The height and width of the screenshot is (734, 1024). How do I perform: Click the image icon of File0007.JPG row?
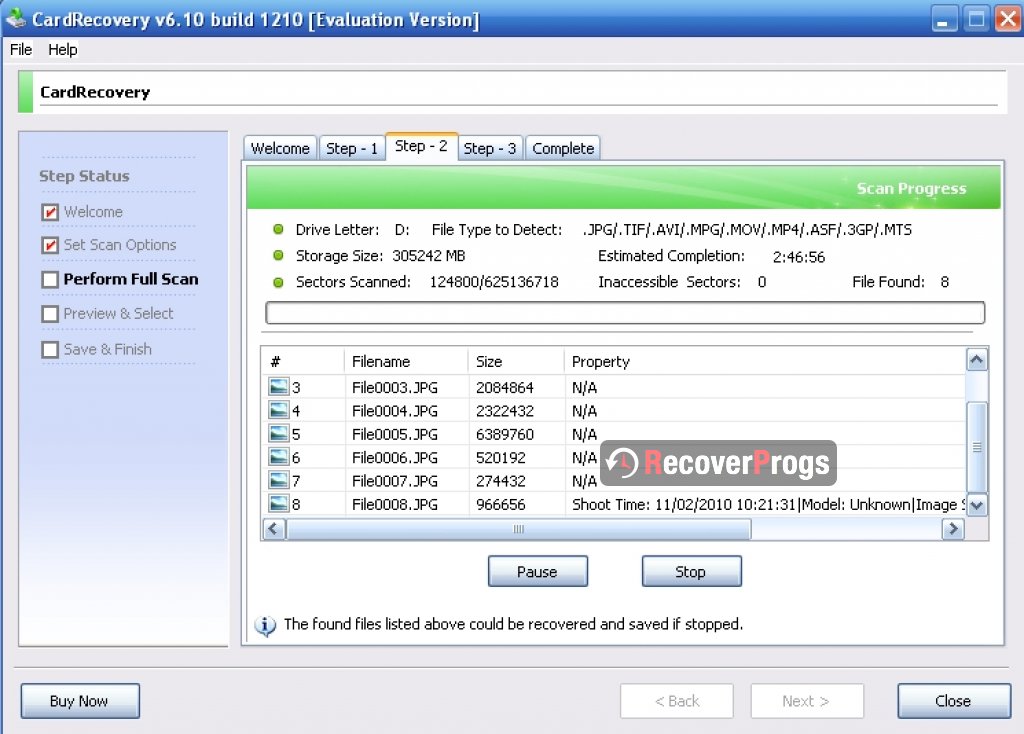point(278,481)
